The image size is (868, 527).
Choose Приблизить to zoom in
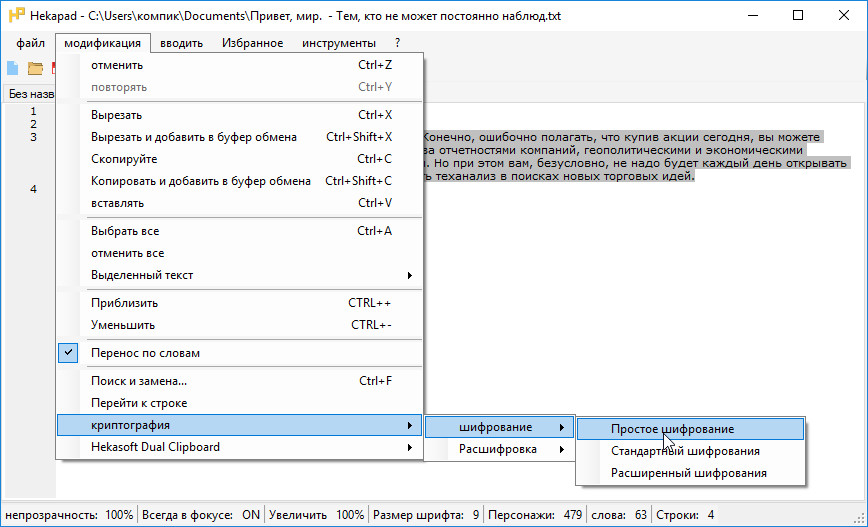pyautogui.click(x=240, y=303)
